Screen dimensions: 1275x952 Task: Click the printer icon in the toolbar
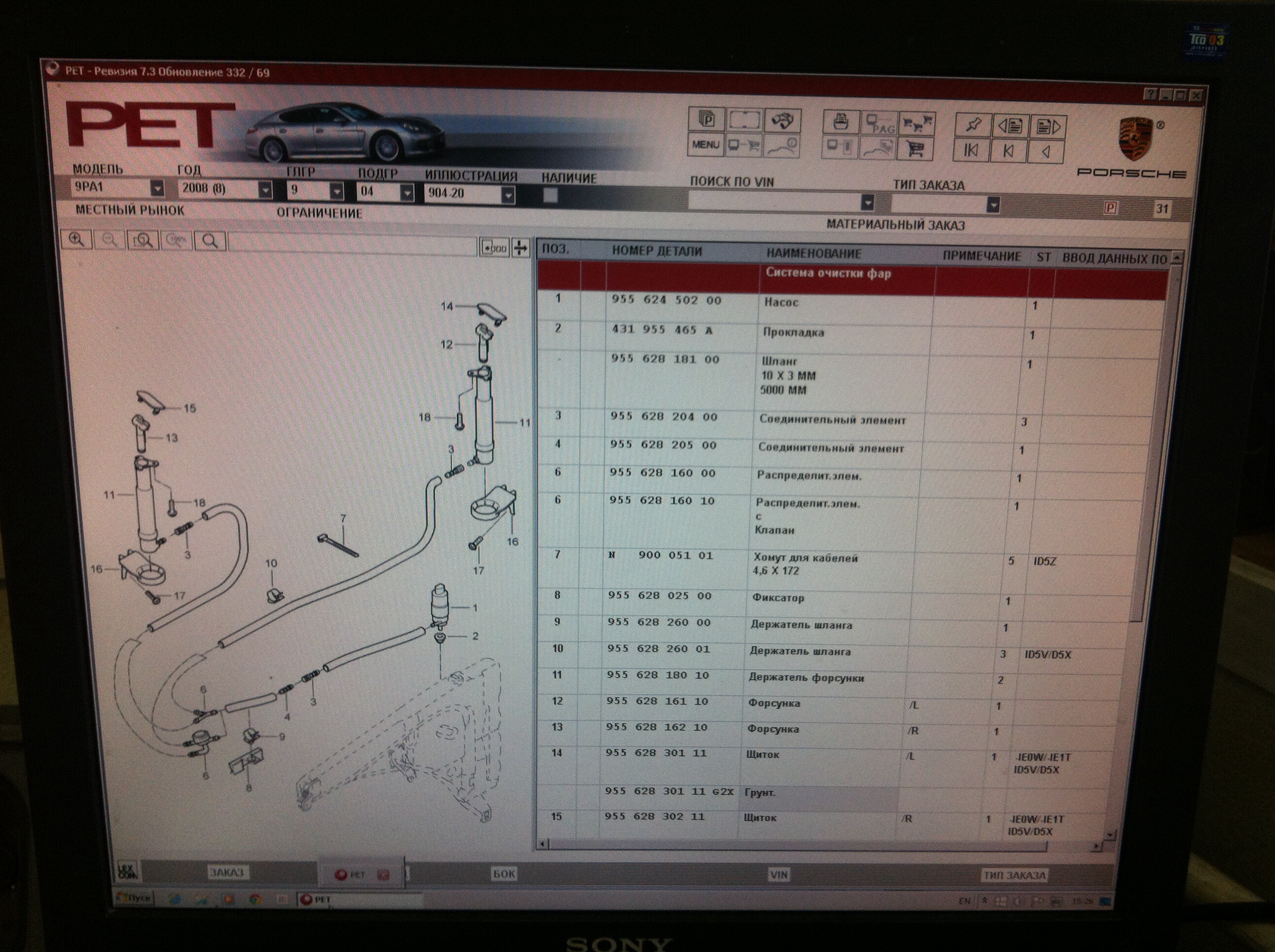(841, 123)
